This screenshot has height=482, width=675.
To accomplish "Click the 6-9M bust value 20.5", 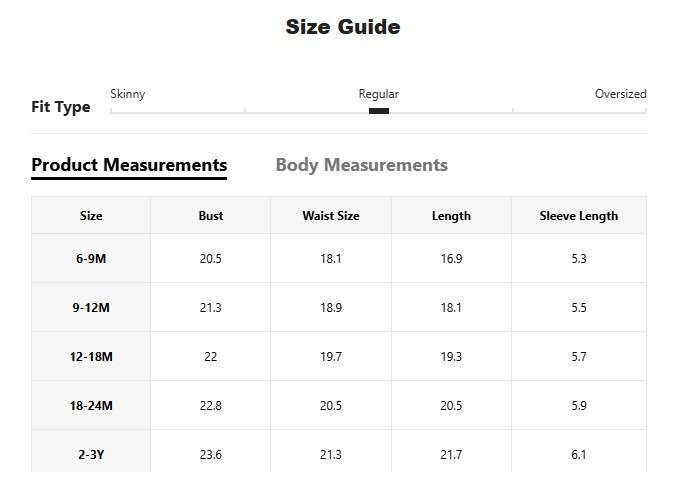I will click(211, 258).
